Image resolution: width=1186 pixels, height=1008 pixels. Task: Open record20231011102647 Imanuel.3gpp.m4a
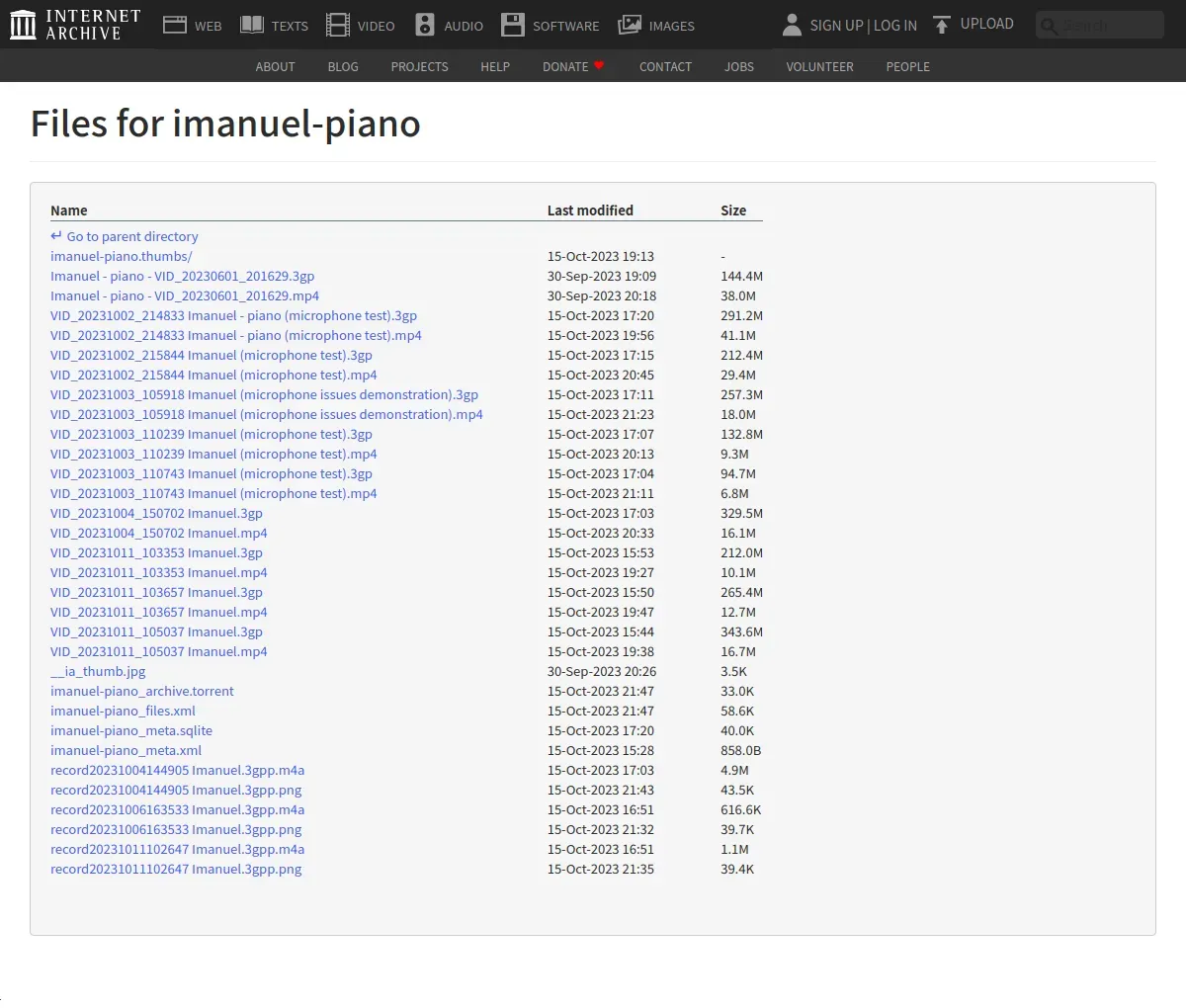tap(177, 849)
